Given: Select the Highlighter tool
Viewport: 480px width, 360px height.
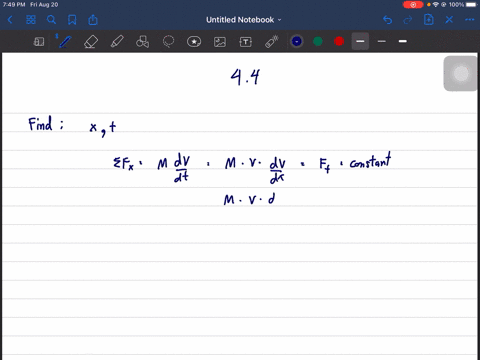Looking at the screenshot, I should [117, 42].
